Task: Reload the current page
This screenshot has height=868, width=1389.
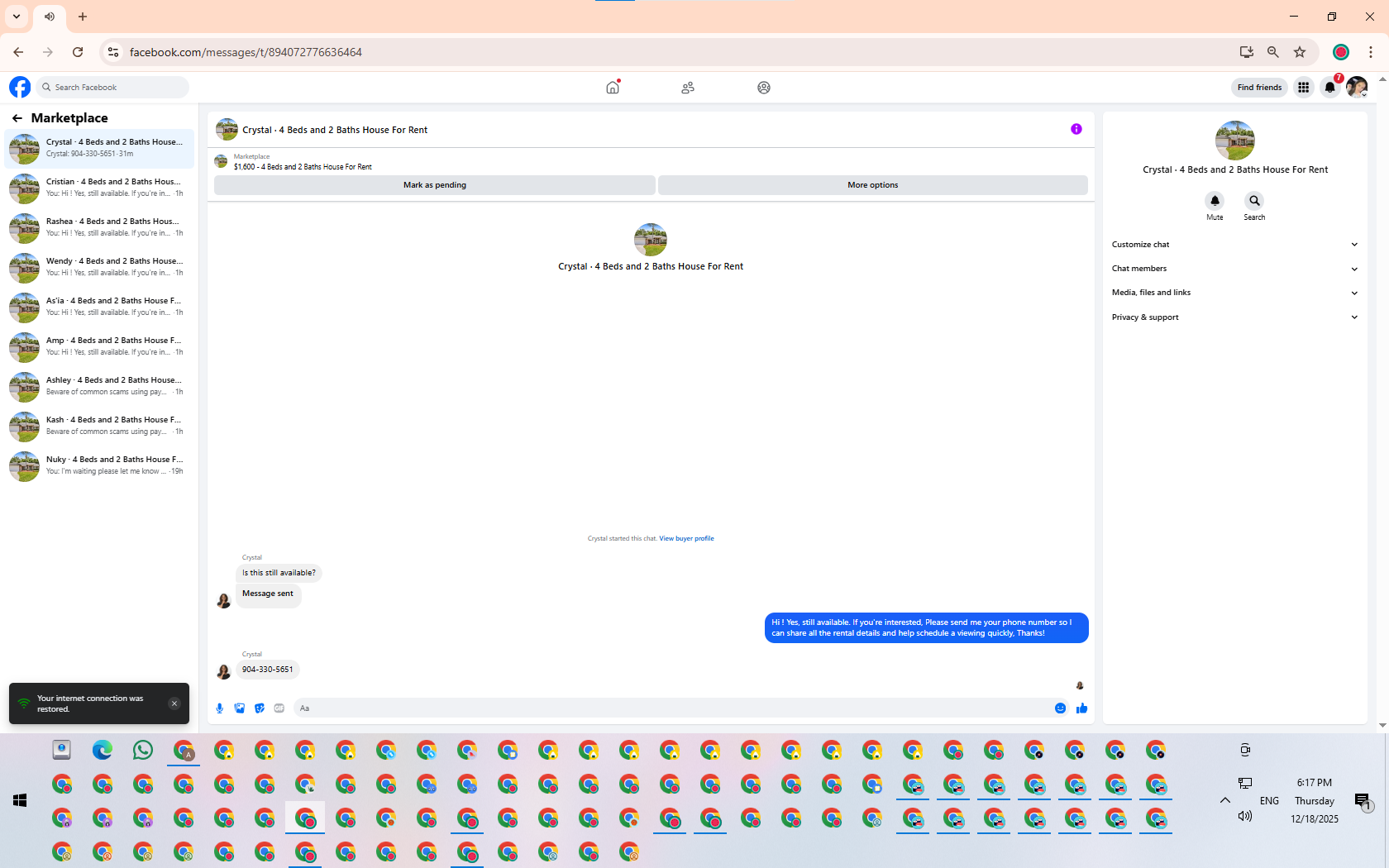Action: (78, 52)
